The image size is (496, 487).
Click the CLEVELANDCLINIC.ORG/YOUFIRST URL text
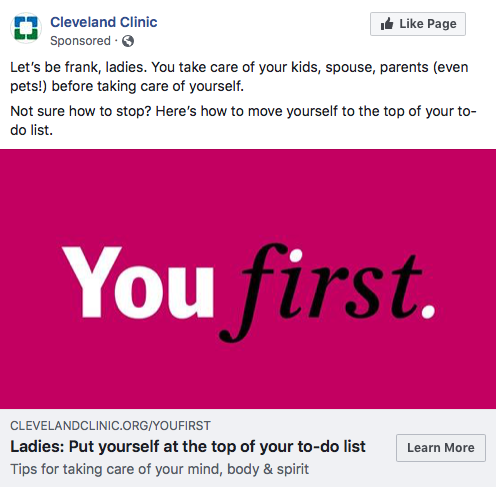click(x=110, y=426)
